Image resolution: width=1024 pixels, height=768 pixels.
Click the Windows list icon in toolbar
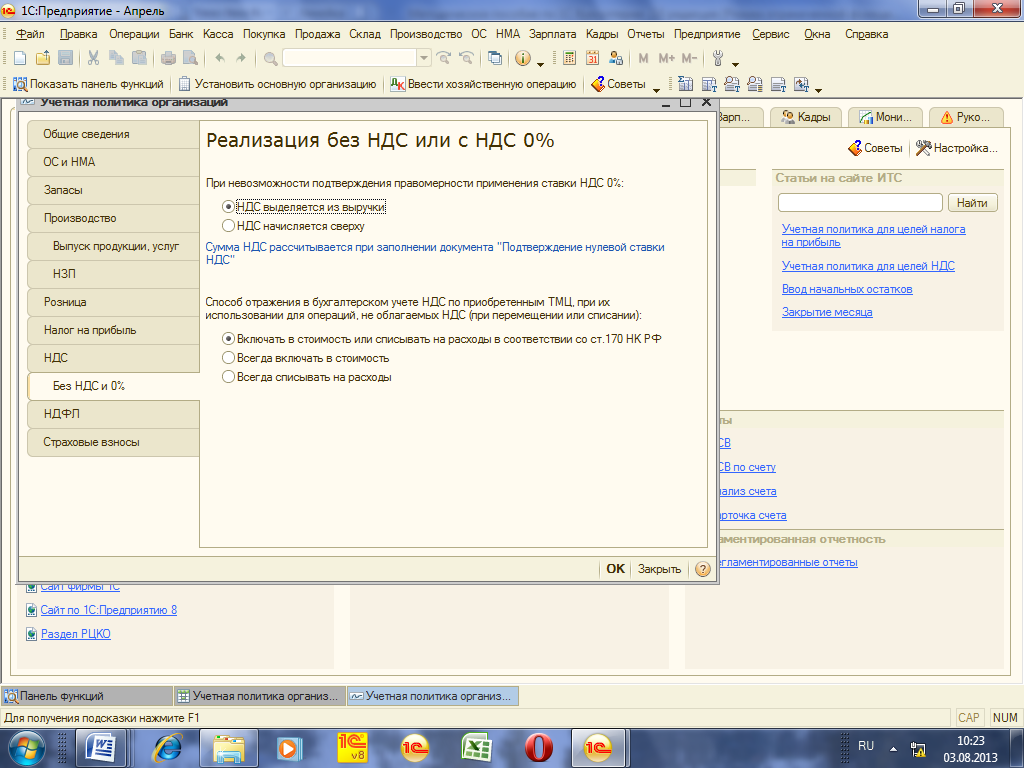494,59
